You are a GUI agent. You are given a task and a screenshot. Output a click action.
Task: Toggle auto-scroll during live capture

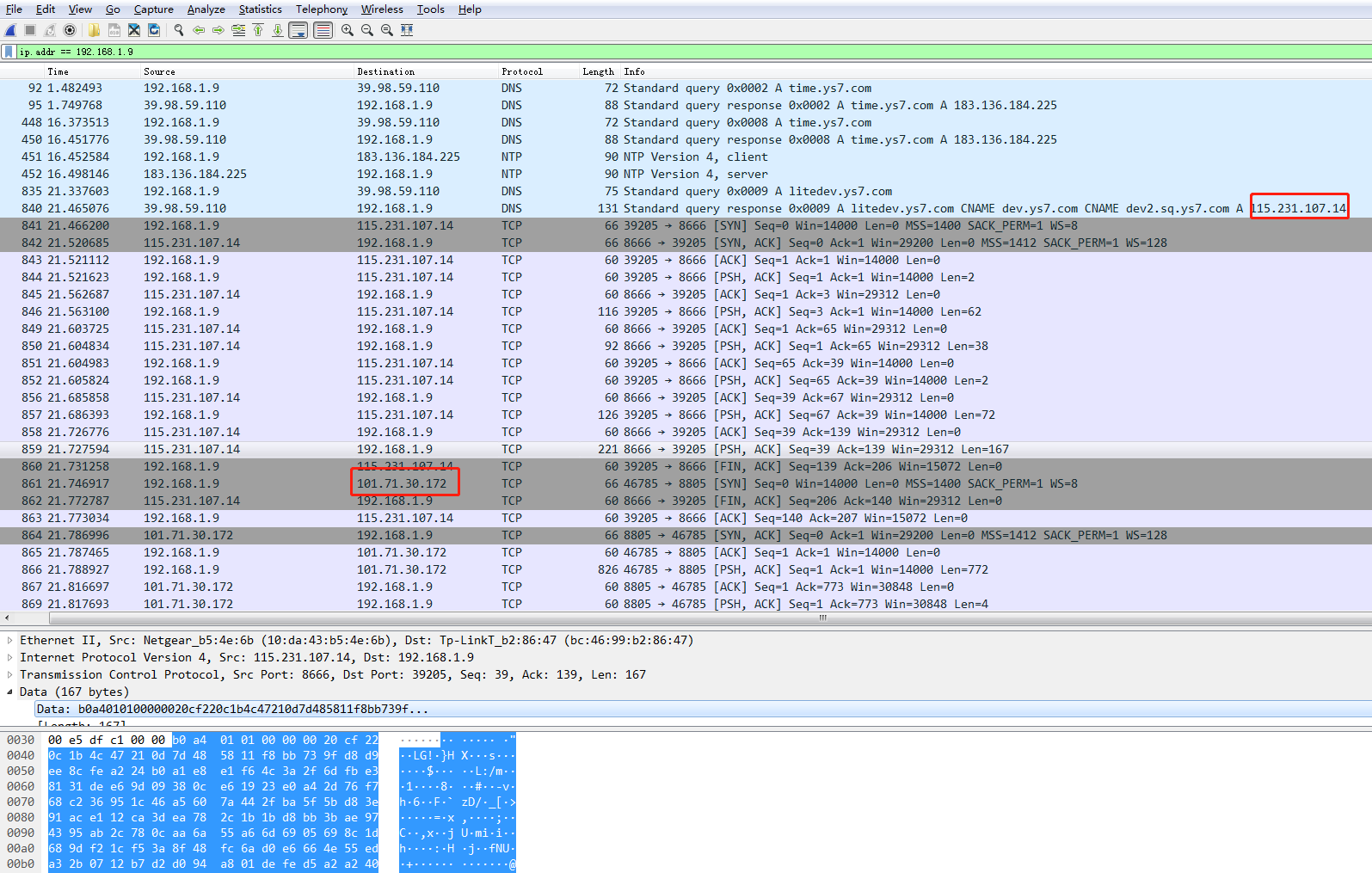pyautogui.click(x=298, y=30)
